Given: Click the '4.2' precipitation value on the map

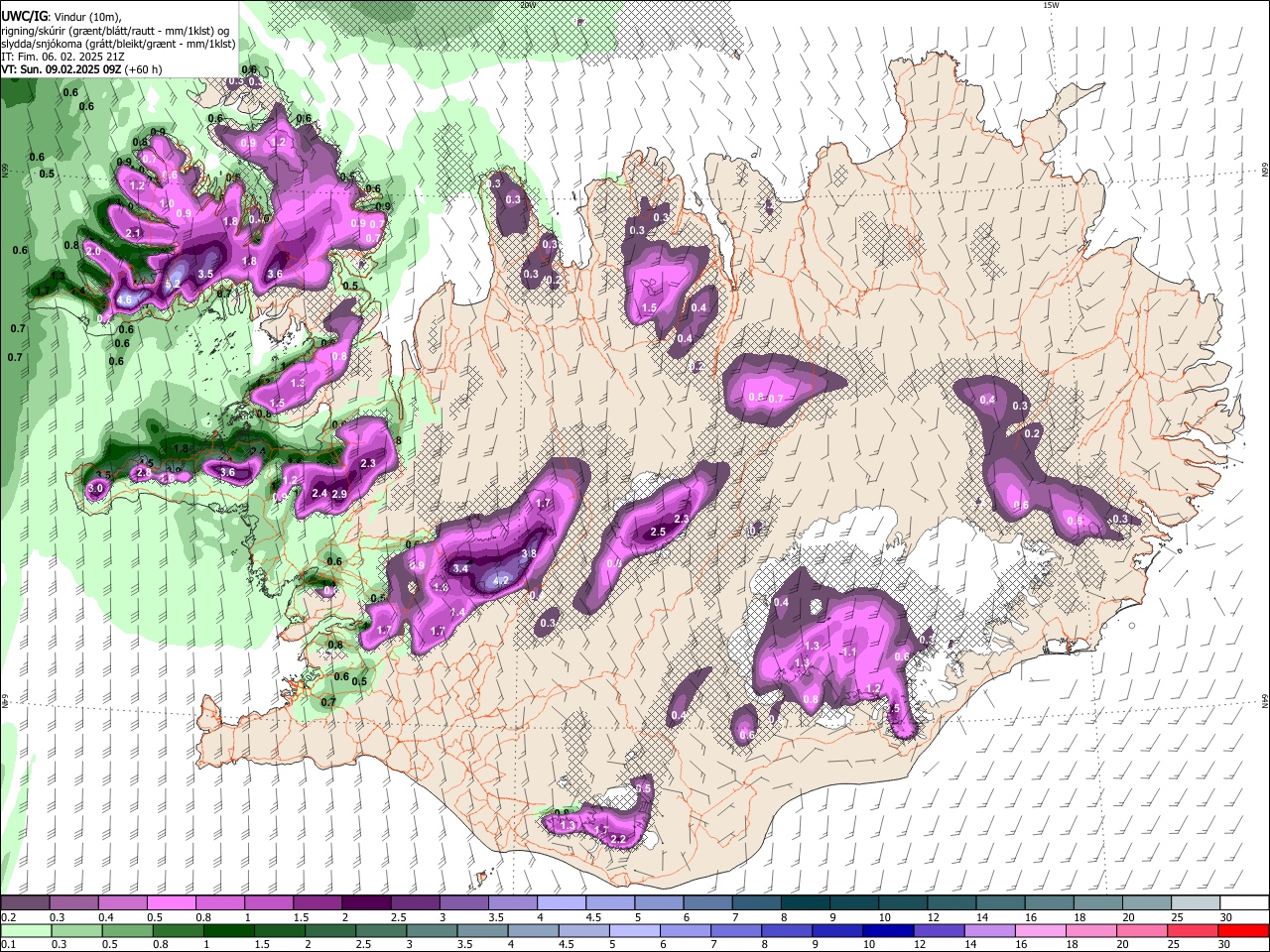Looking at the screenshot, I should [x=501, y=581].
